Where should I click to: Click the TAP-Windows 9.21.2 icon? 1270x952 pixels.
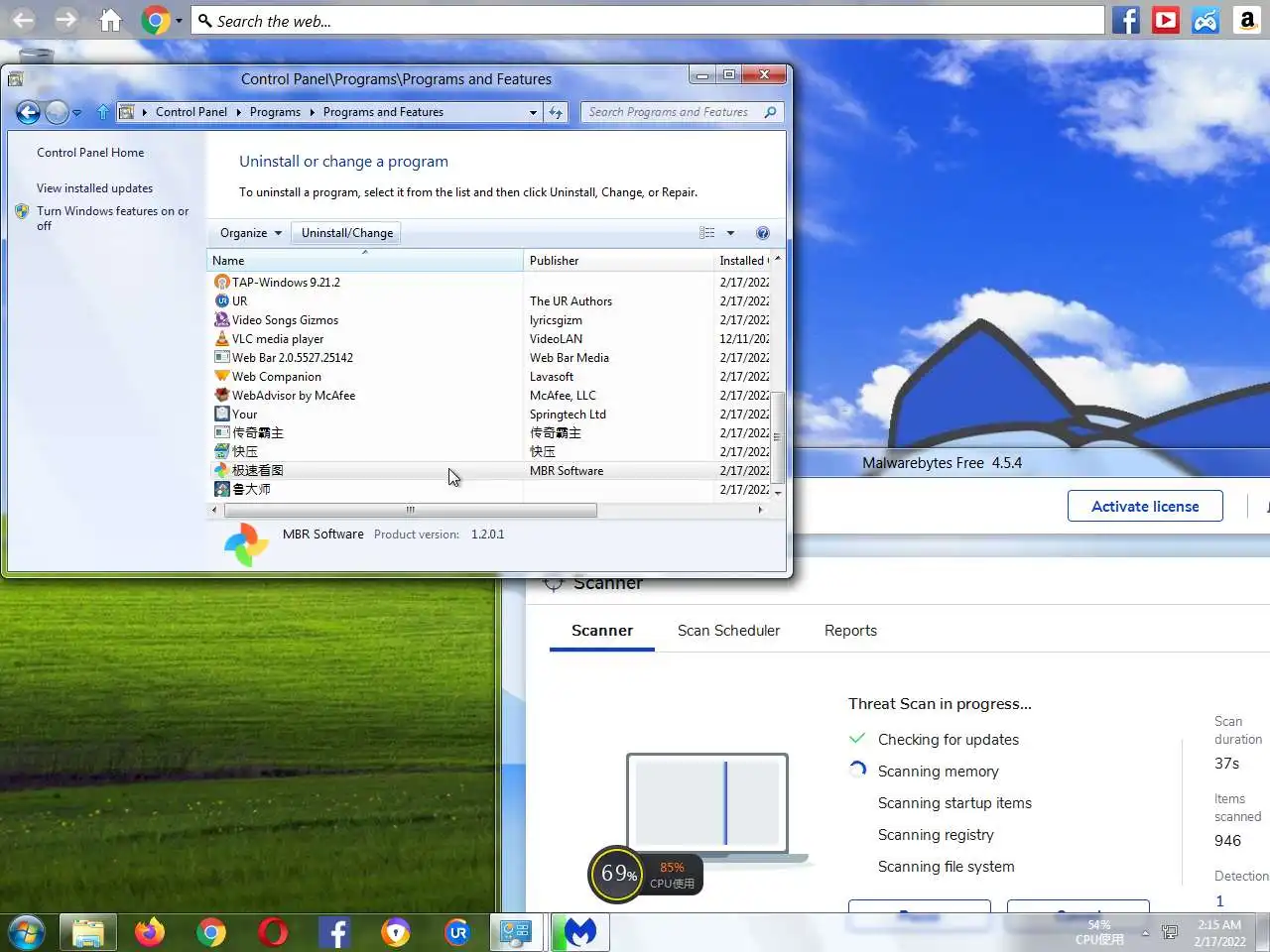[222, 283]
